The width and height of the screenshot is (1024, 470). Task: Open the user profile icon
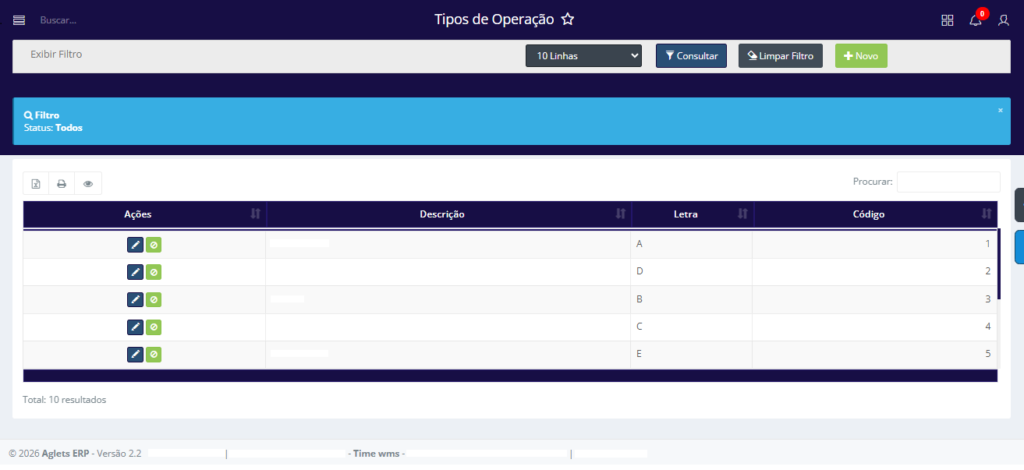[1003, 20]
